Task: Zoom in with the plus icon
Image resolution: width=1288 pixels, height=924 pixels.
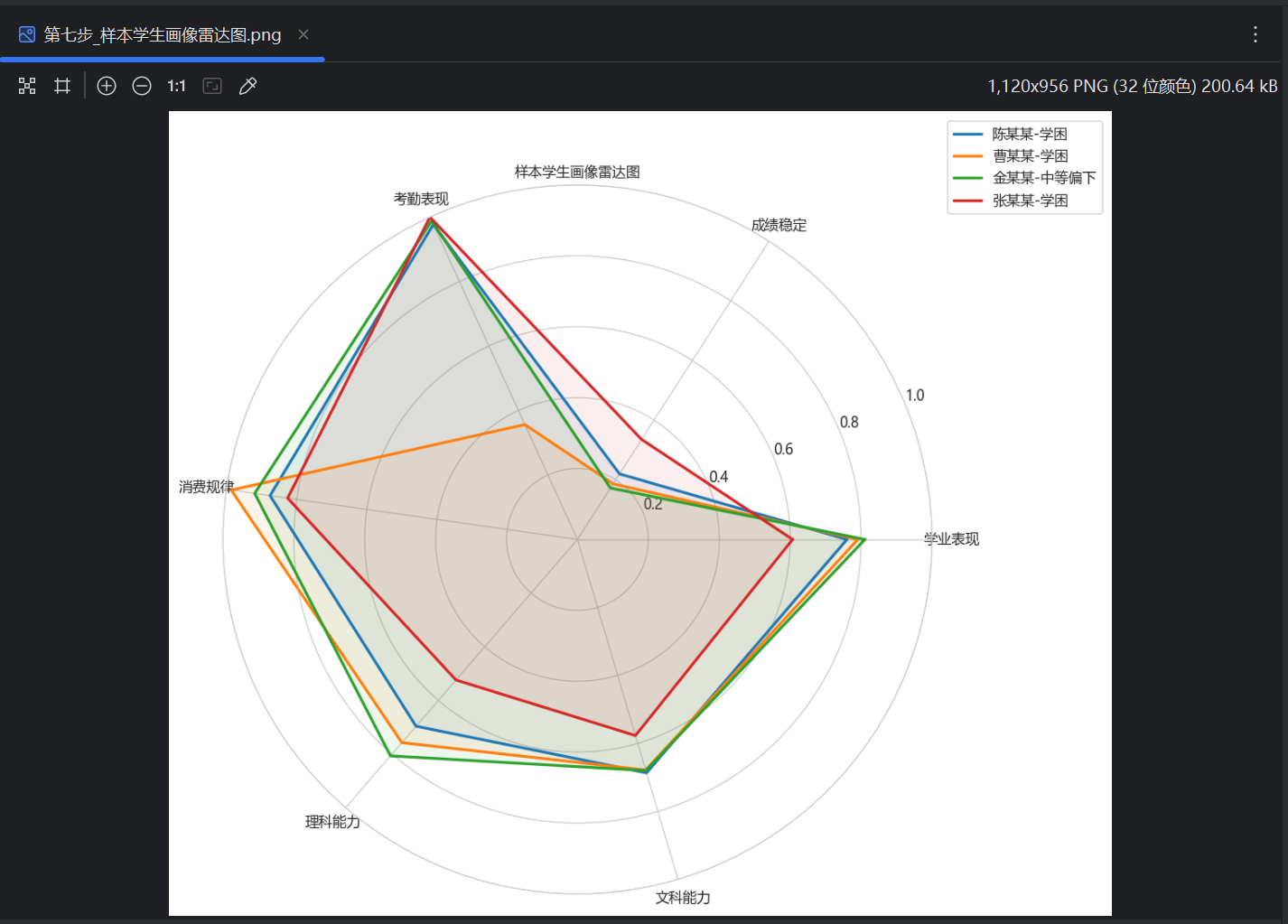Action: tap(107, 86)
